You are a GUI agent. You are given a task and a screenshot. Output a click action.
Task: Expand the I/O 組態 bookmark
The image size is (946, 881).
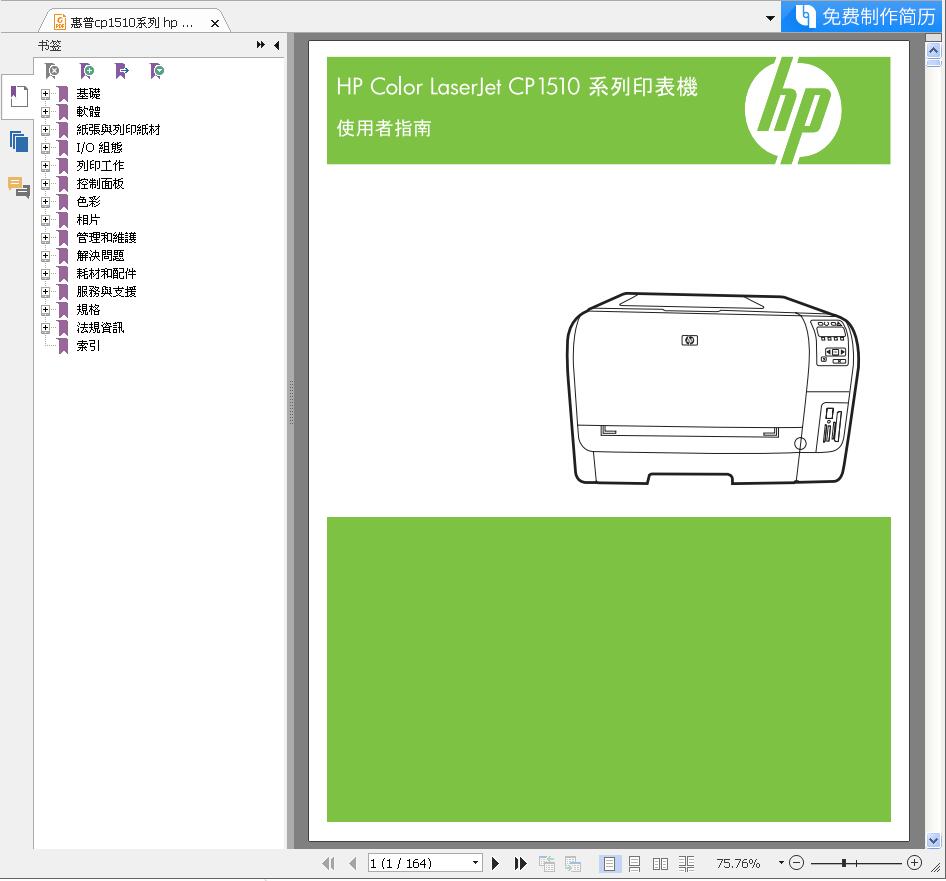(x=45, y=148)
